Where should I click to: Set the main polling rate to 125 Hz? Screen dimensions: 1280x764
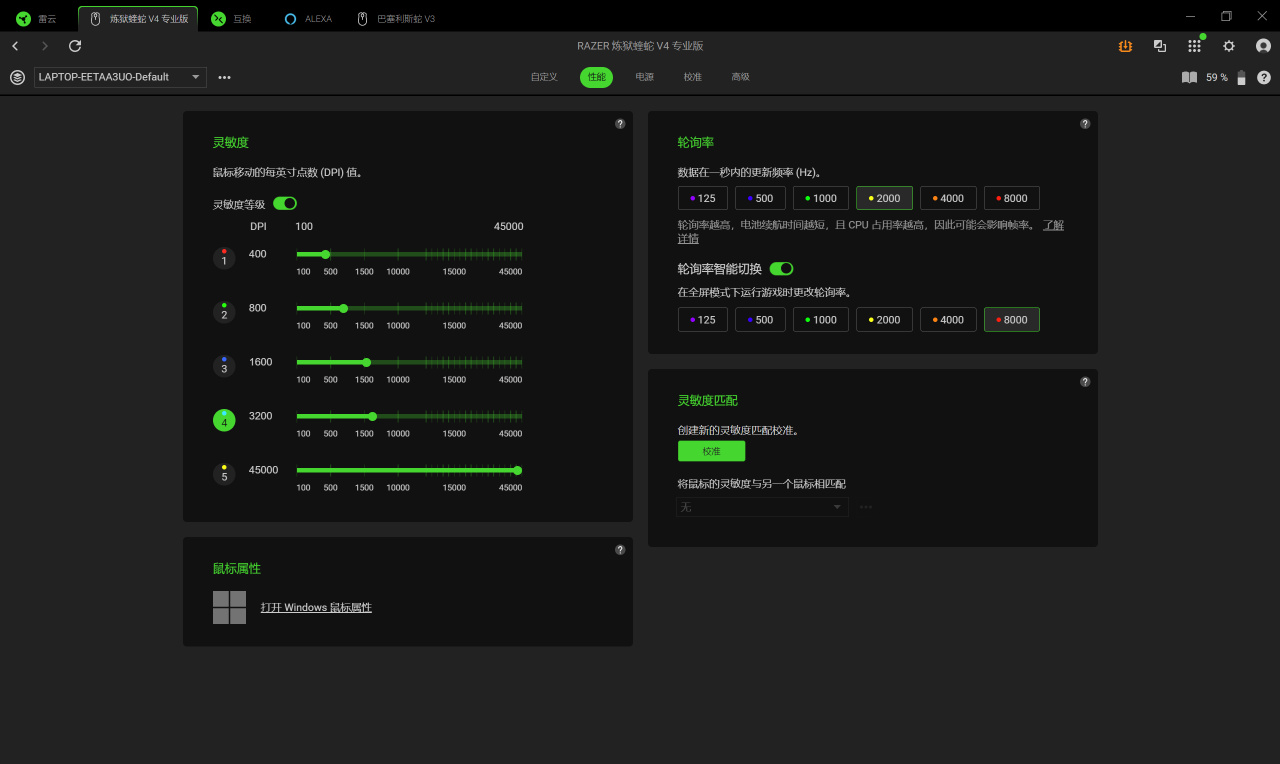703,198
